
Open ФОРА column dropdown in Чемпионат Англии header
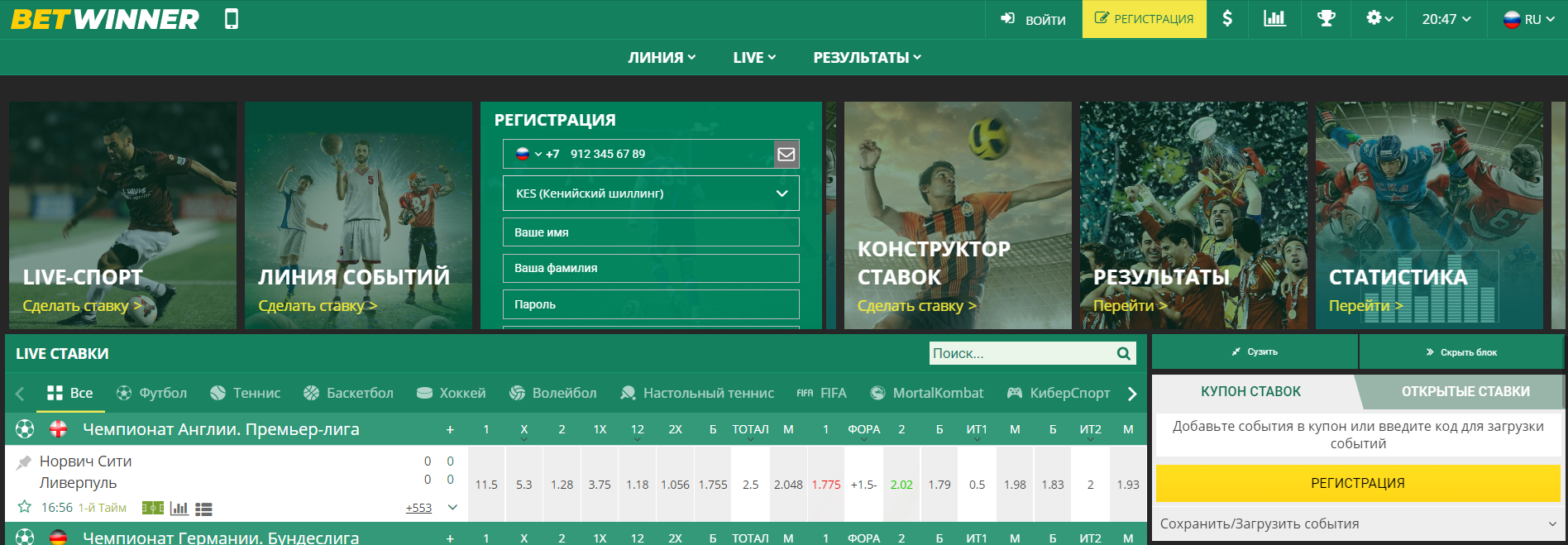863,431
